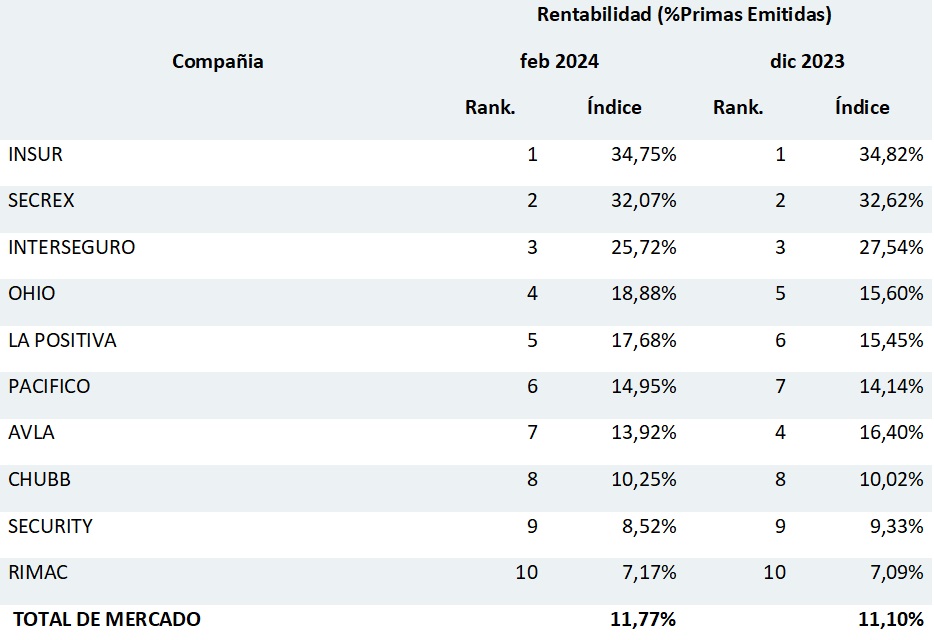Click OHIO's dic 2023 rank 5
Viewport: 934px width, 640px height.
pyautogui.click(x=780, y=293)
